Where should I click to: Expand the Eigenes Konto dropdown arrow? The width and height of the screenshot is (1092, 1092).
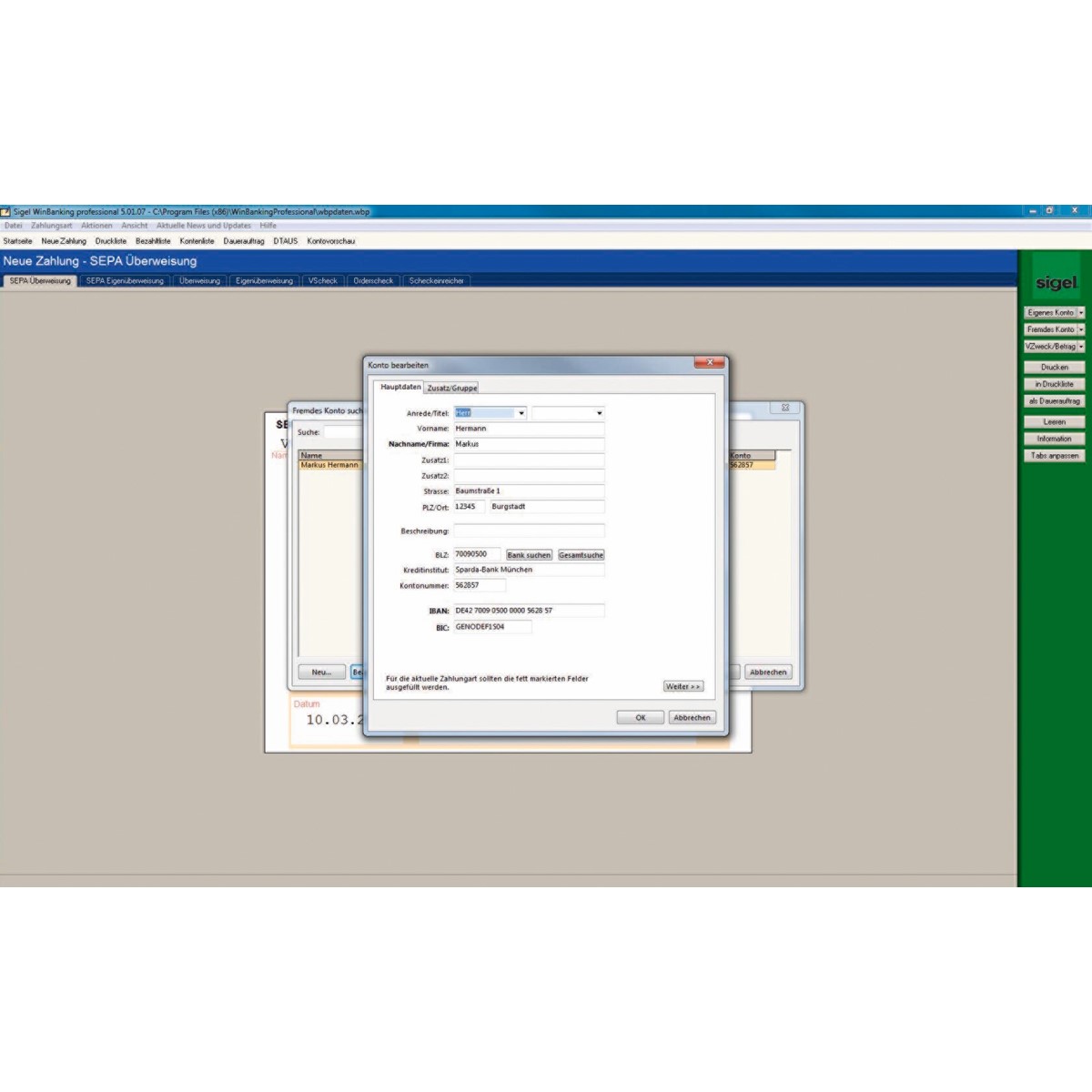tap(1081, 312)
